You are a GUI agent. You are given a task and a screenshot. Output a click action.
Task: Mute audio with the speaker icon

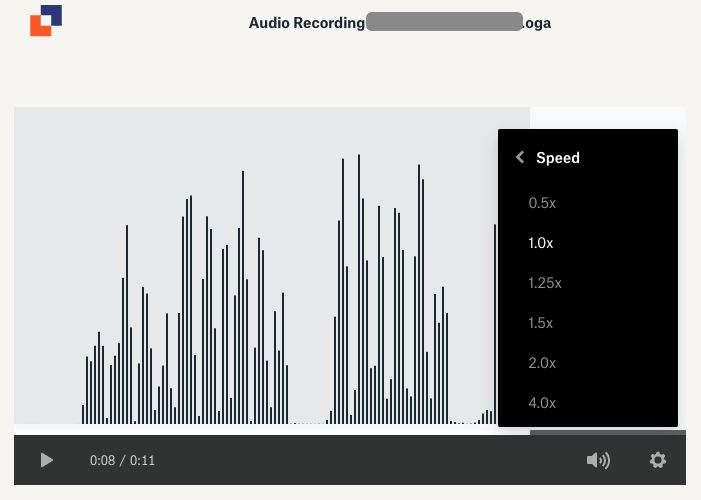point(598,460)
